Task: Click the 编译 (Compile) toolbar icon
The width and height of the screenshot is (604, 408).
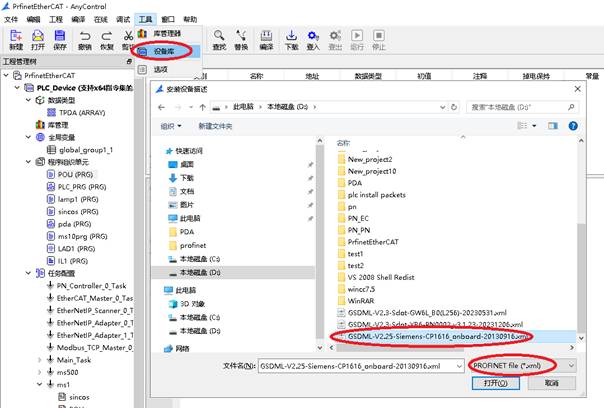Action: (266, 40)
